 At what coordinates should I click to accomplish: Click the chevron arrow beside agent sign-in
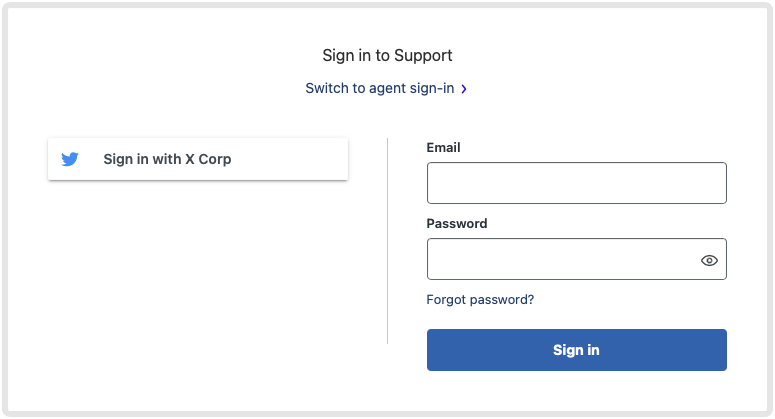click(464, 89)
